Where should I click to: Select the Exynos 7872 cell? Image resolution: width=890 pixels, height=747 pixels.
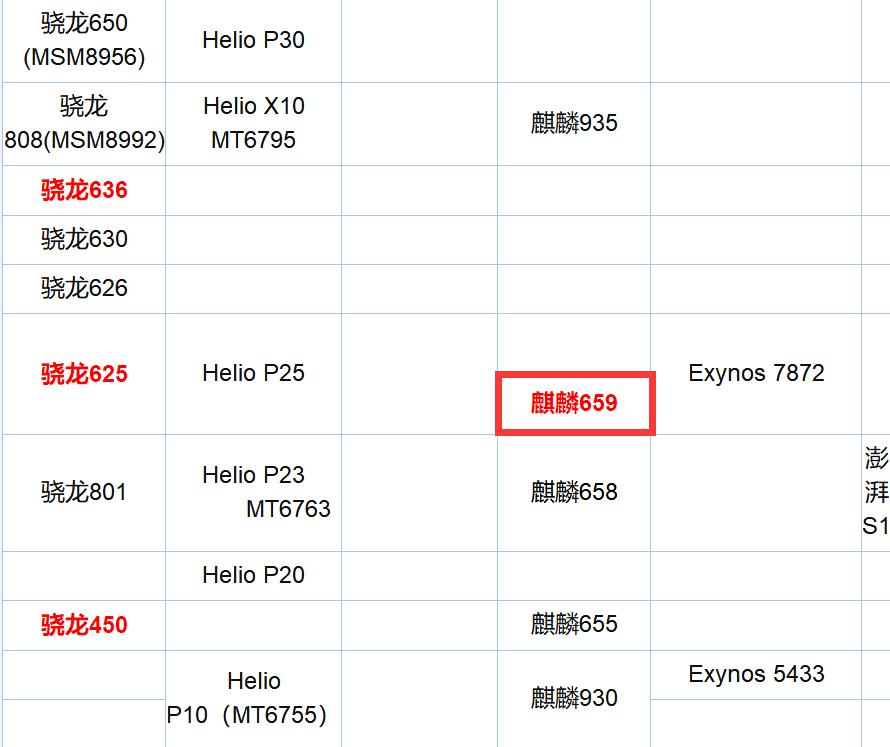[756, 373]
